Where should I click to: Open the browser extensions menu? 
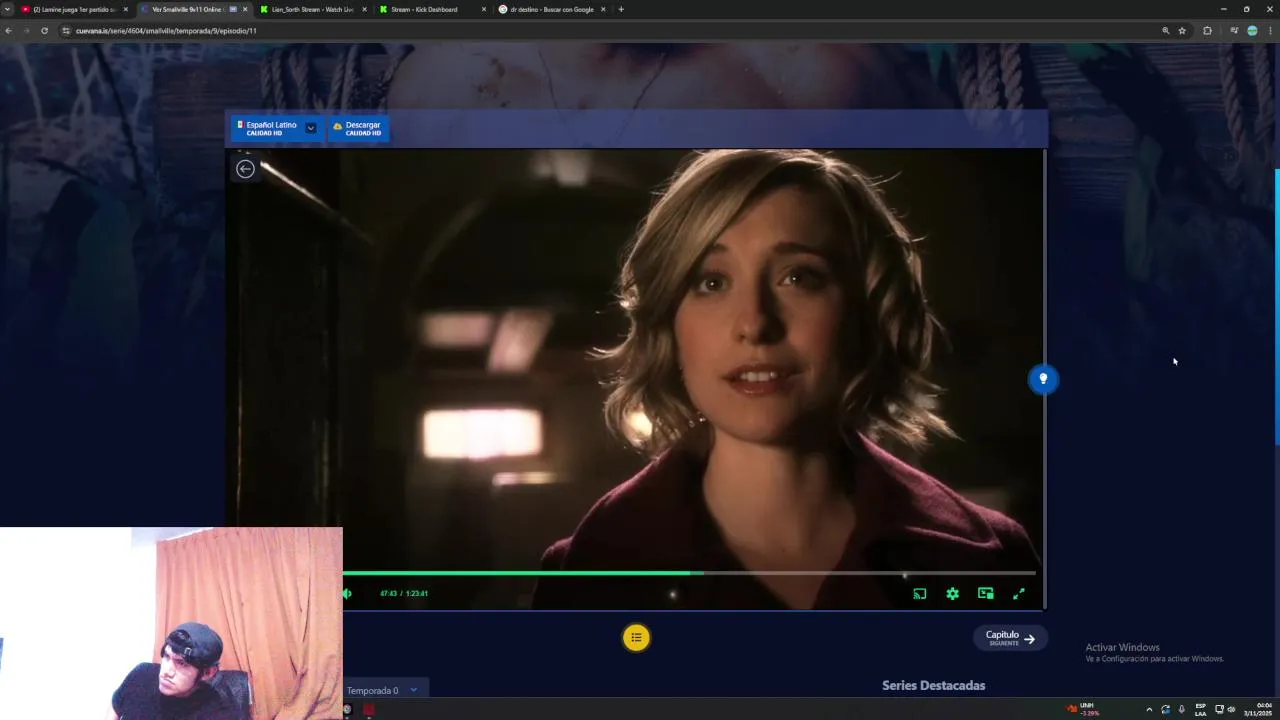(1207, 31)
